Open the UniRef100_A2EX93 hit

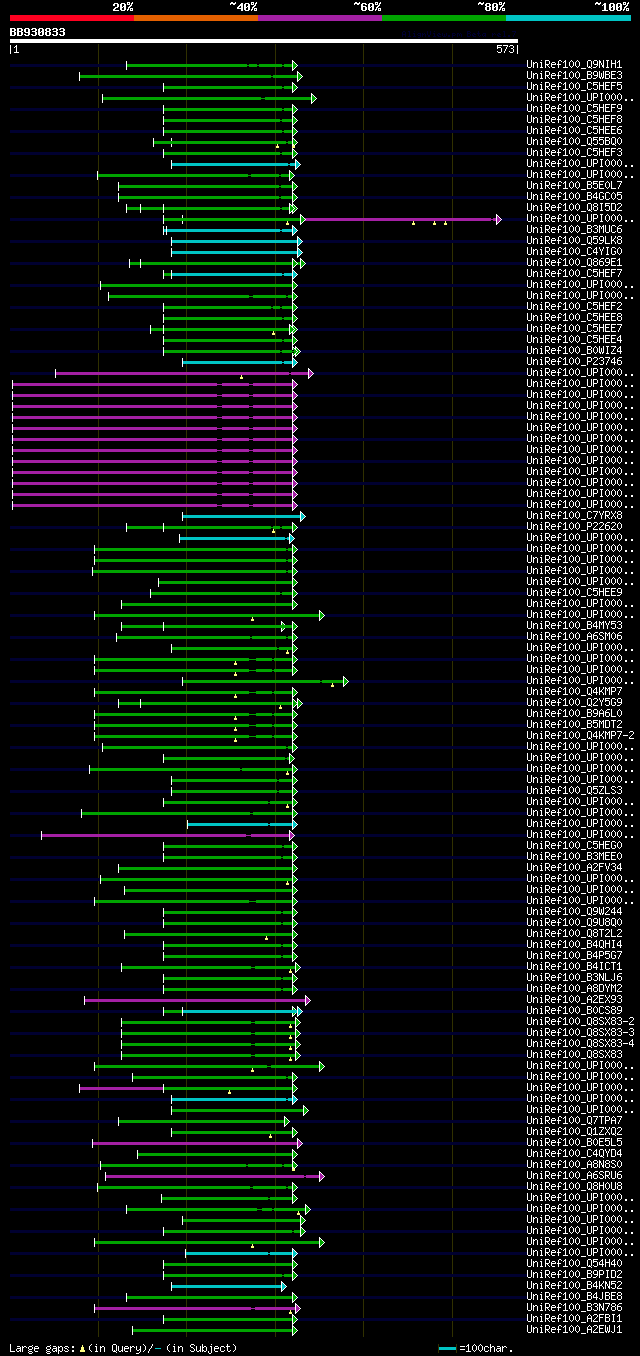pyautogui.click(x=572, y=1000)
